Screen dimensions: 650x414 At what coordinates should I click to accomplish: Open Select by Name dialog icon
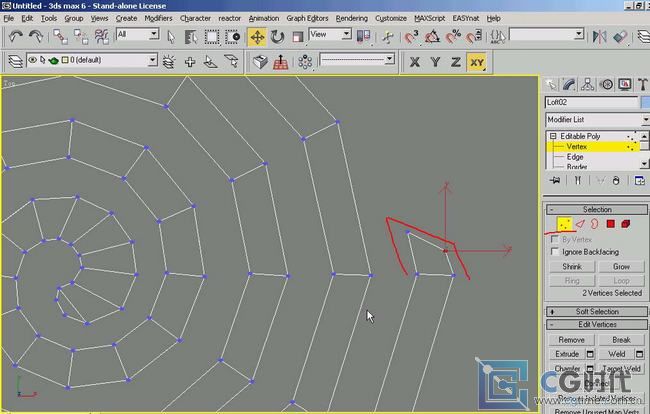coord(191,37)
